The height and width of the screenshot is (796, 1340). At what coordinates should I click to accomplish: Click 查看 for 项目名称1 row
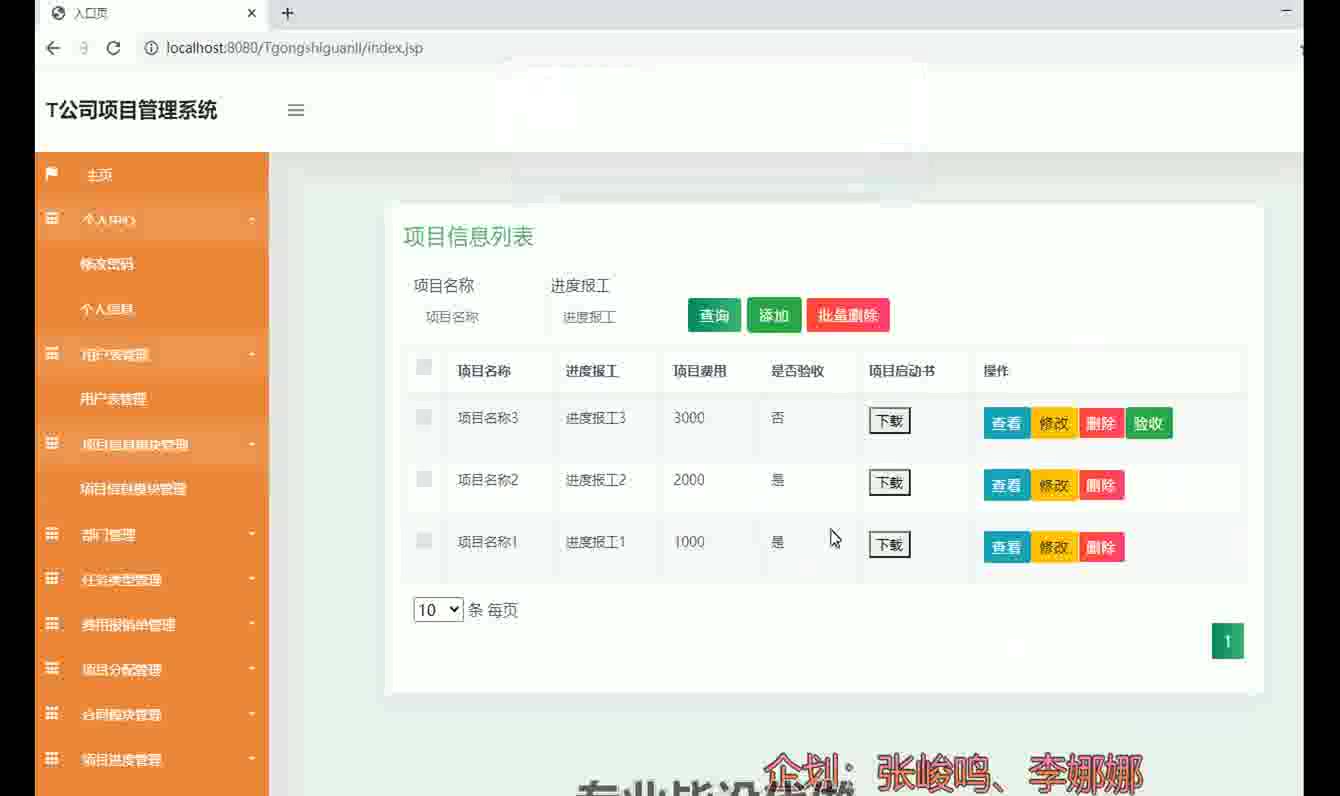tap(1006, 547)
